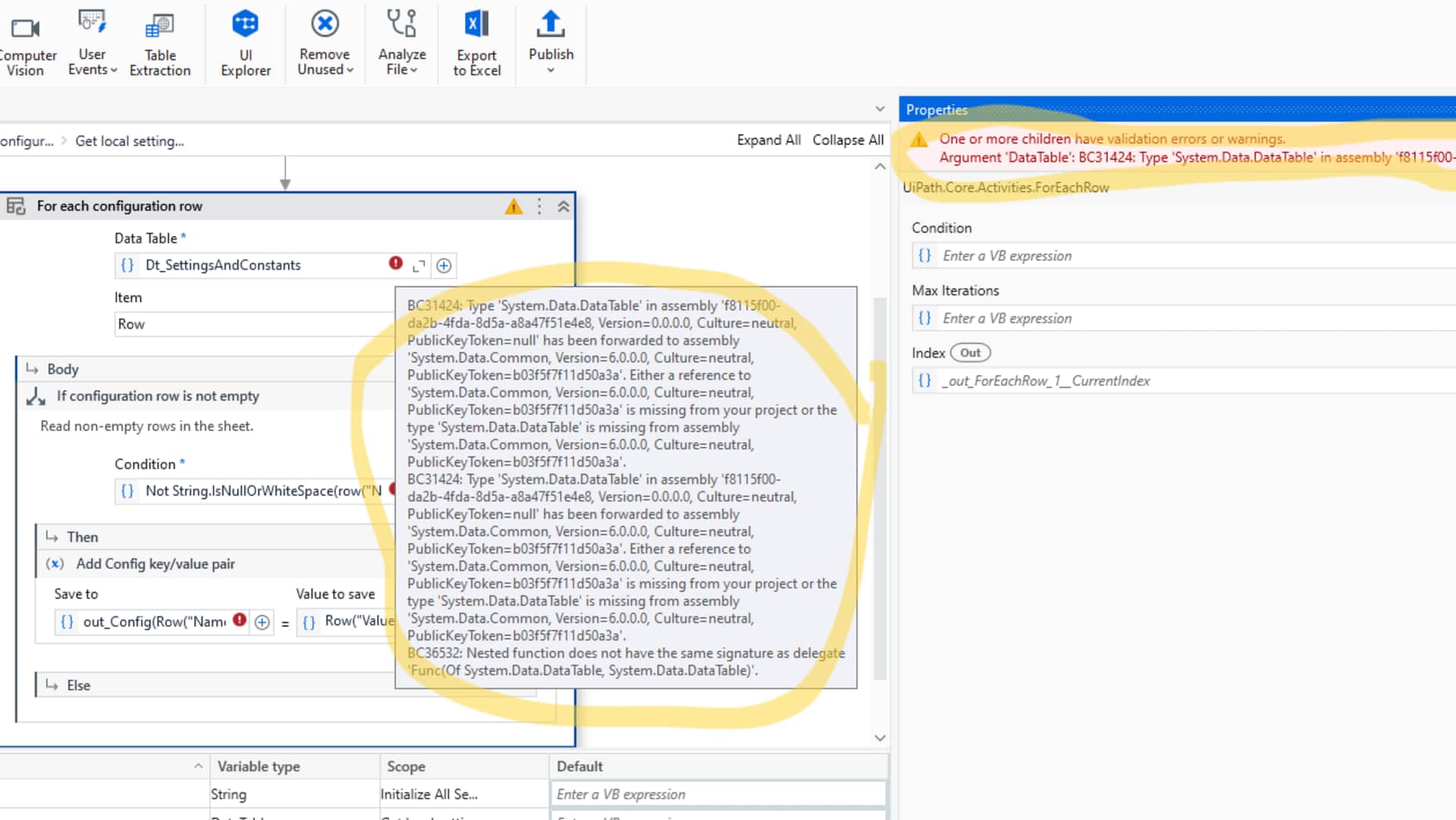Click Collapse All
1456x820 pixels.
coord(848,140)
